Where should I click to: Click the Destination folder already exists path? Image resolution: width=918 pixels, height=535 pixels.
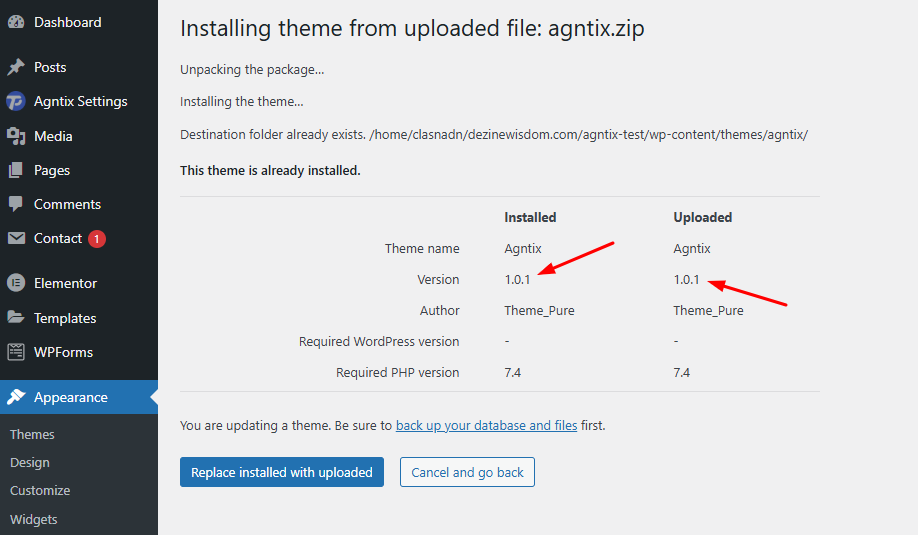coord(494,135)
